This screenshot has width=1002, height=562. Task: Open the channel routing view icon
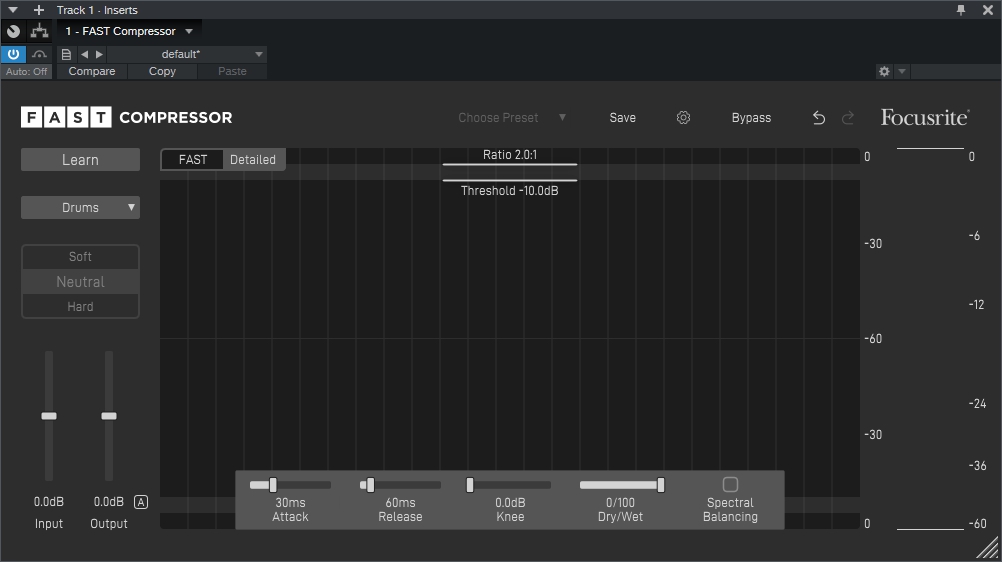pyautogui.click(x=40, y=31)
